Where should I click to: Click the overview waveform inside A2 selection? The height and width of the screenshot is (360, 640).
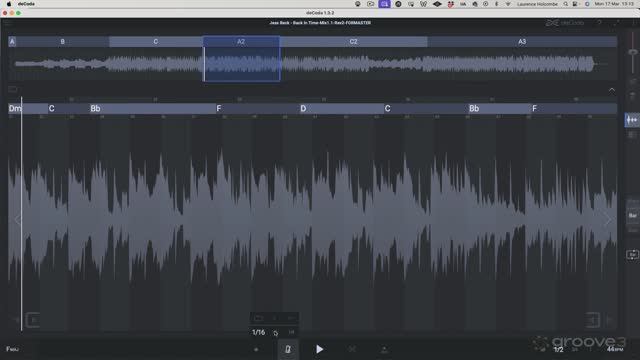[242, 64]
